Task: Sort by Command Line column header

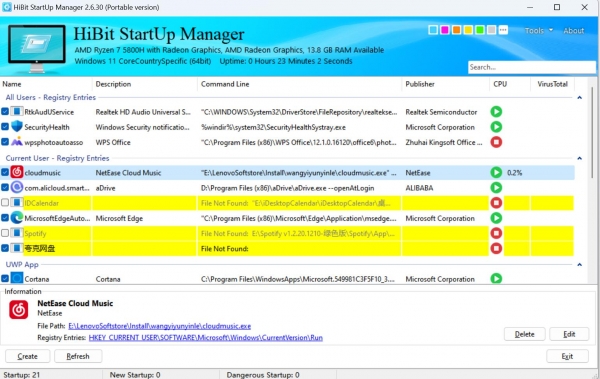Action: coord(299,84)
